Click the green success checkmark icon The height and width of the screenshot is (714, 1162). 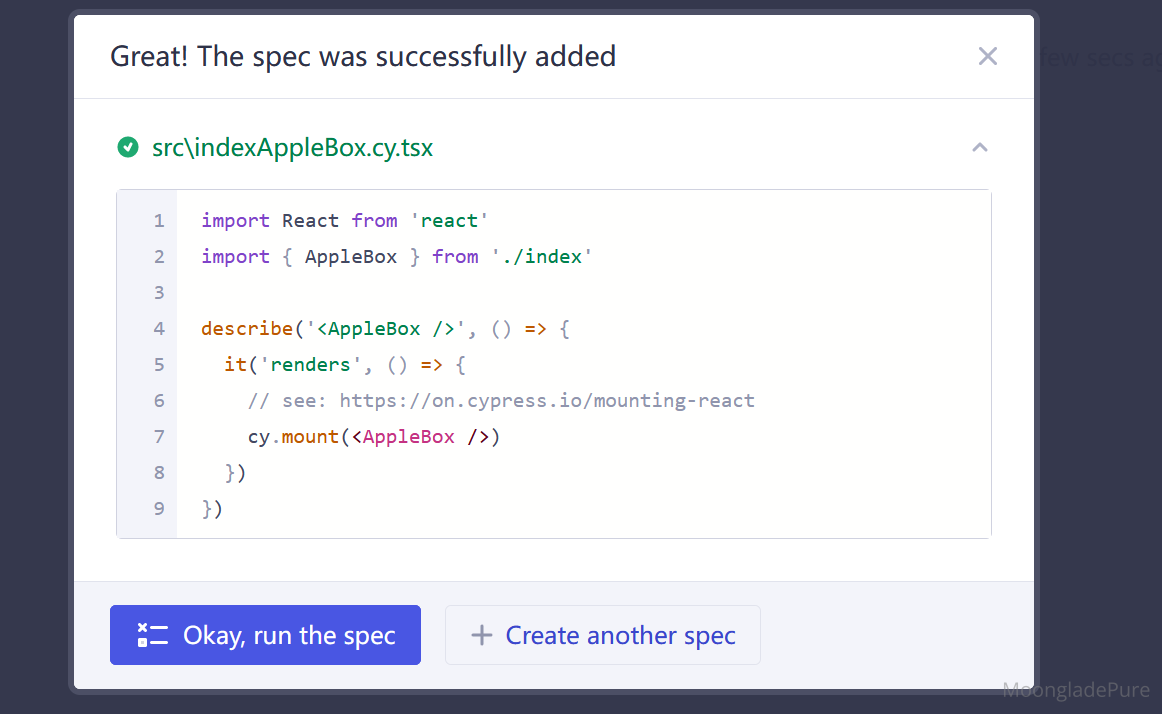click(x=128, y=148)
